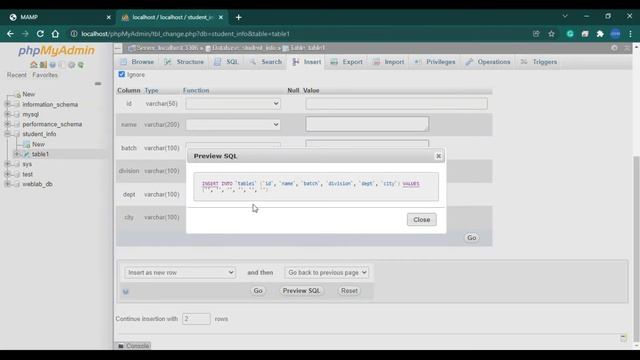640x360 pixels.
Task: Click the Search magnifier icon in tabs
Action: click(x=253, y=62)
